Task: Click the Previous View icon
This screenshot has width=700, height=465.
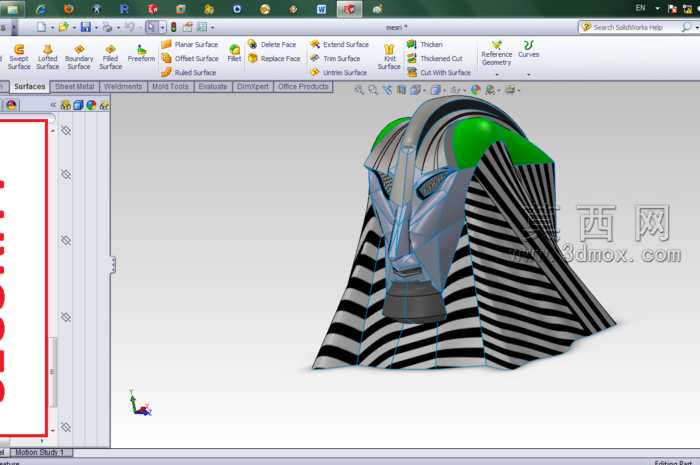Action: [x=387, y=90]
